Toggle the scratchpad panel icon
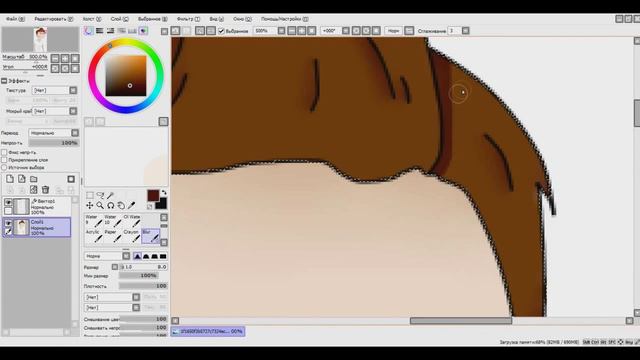 pyautogui.click(x=143, y=31)
